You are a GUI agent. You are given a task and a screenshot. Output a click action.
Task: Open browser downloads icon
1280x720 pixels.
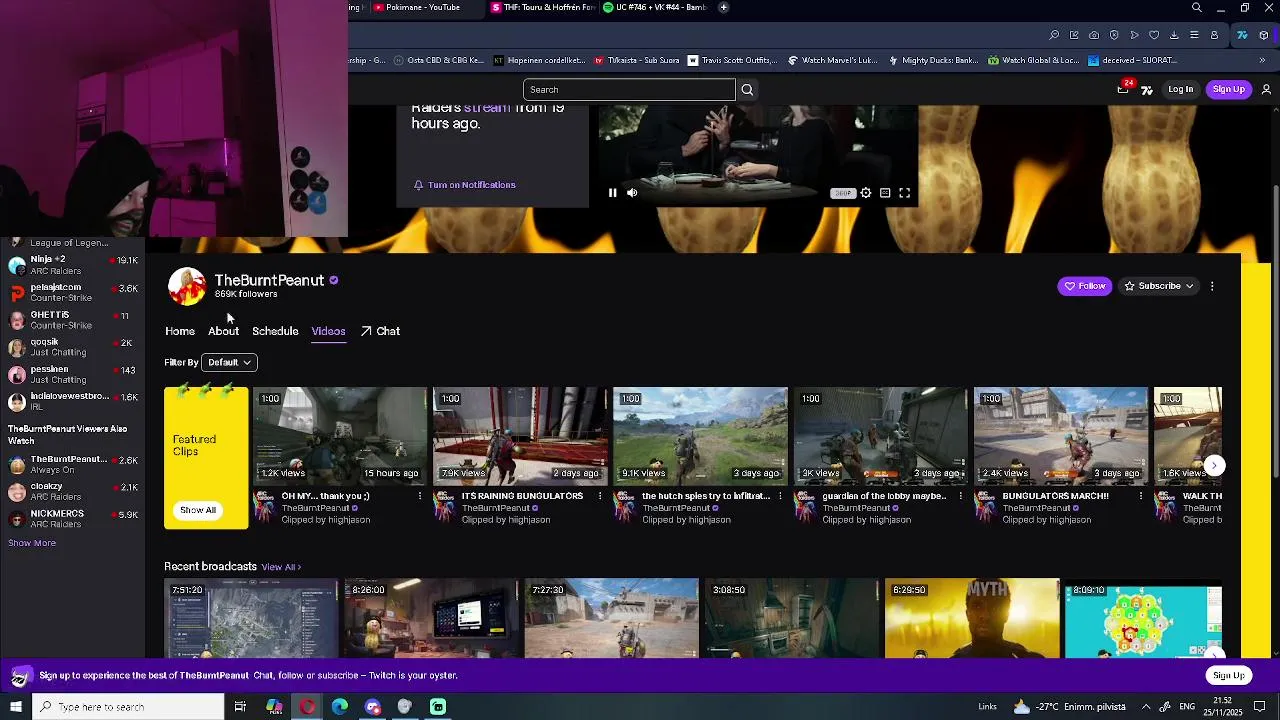(x=1174, y=35)
